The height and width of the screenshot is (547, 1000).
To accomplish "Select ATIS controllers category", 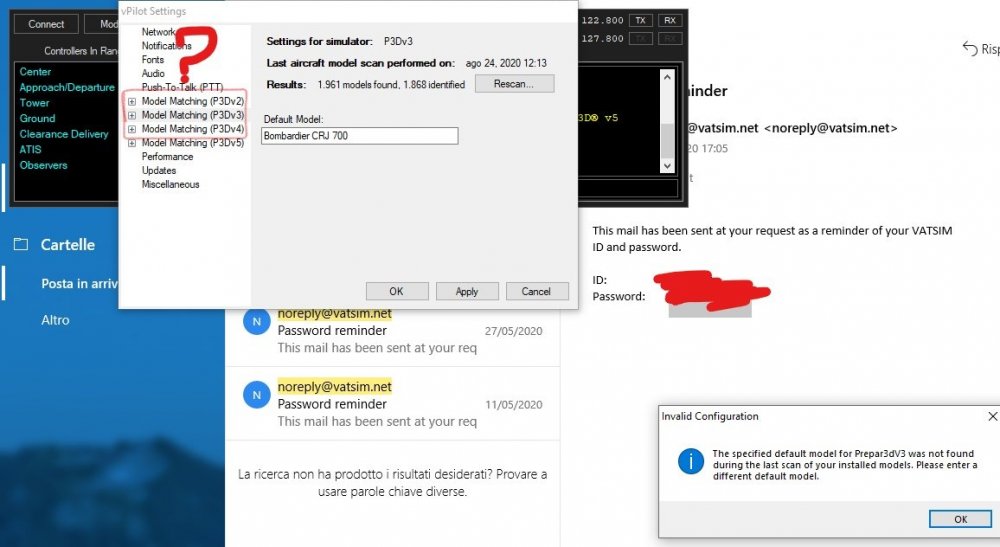I will coord(30,149).
